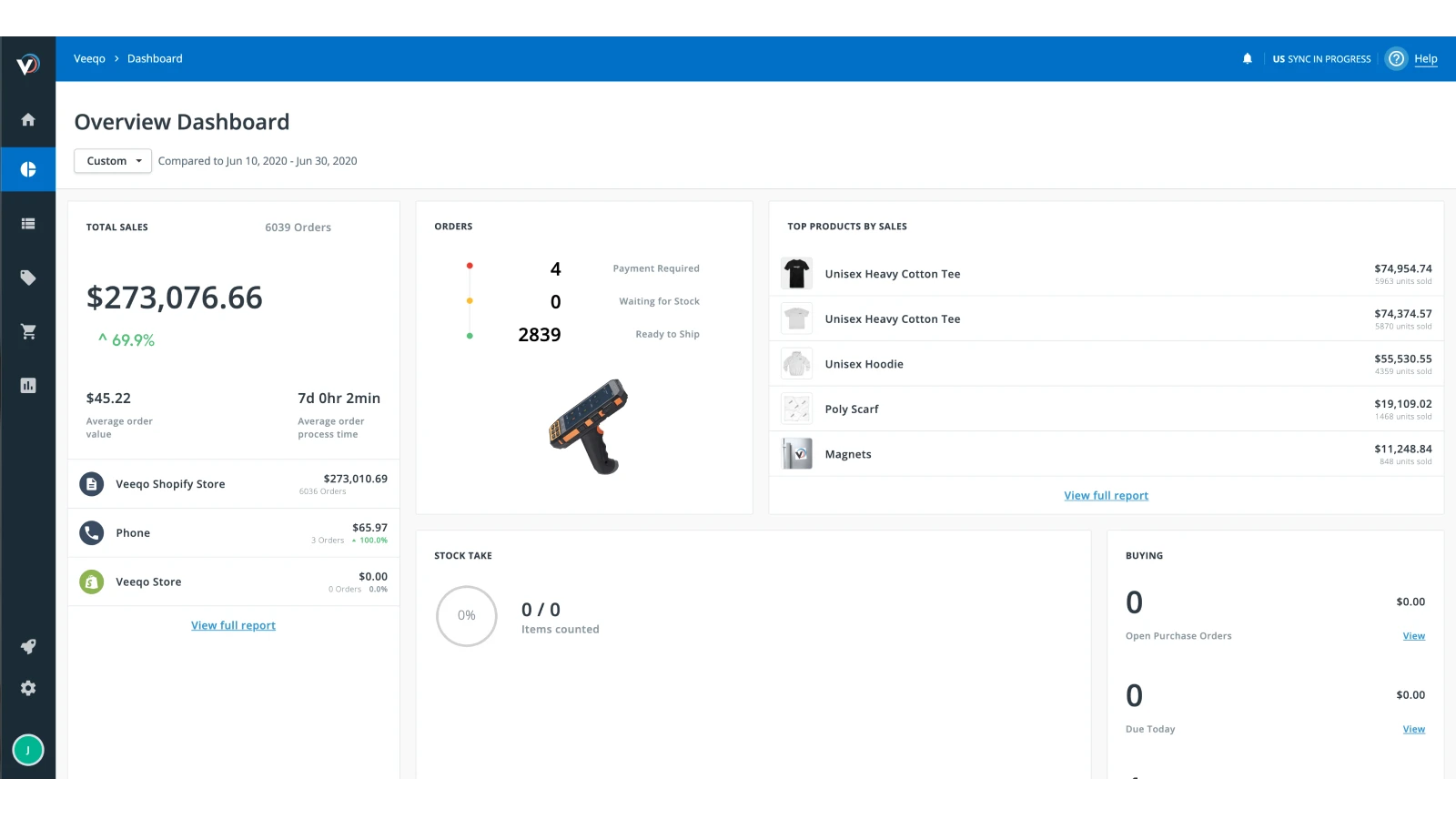Click the 0 Waiting for Stock count
The image size is (1456, 819).
(555, 302)
